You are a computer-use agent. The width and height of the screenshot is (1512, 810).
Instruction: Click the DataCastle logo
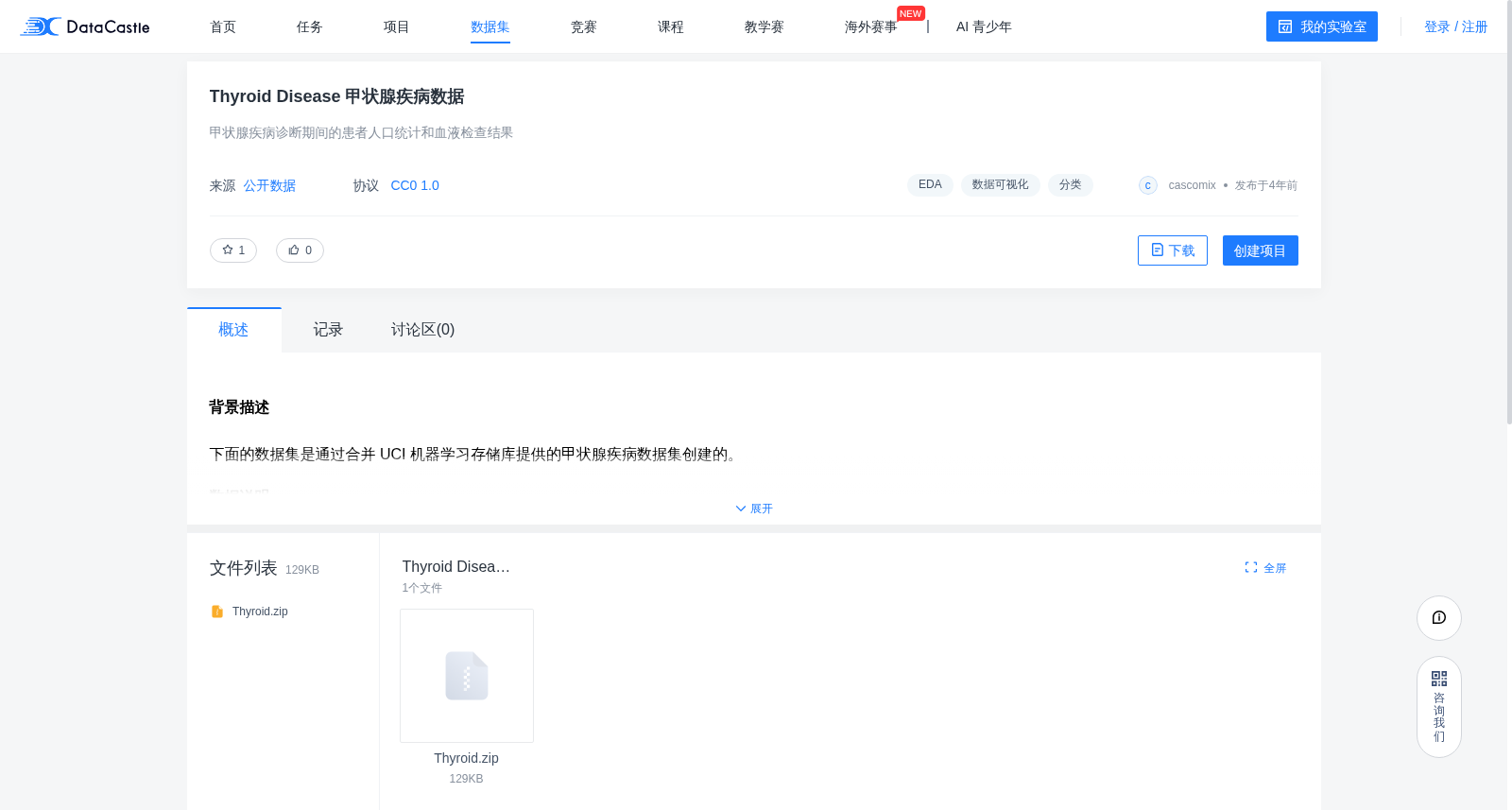(85, 26)
